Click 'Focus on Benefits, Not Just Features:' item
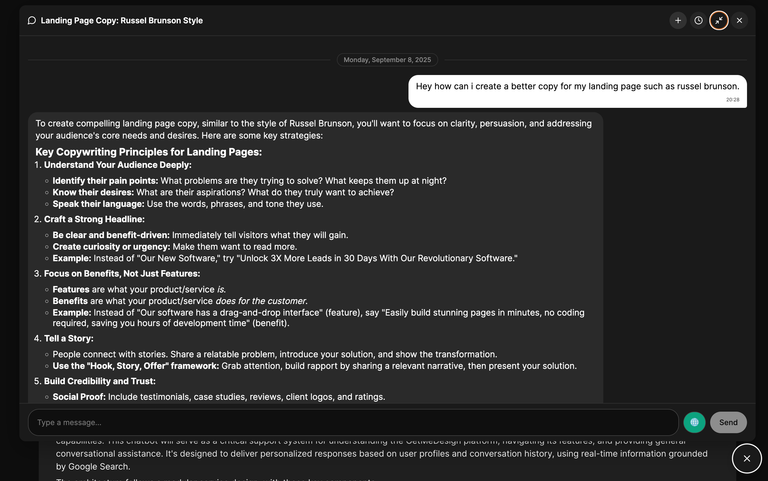This screenshot has height=481, width=768. pos(122,274)
